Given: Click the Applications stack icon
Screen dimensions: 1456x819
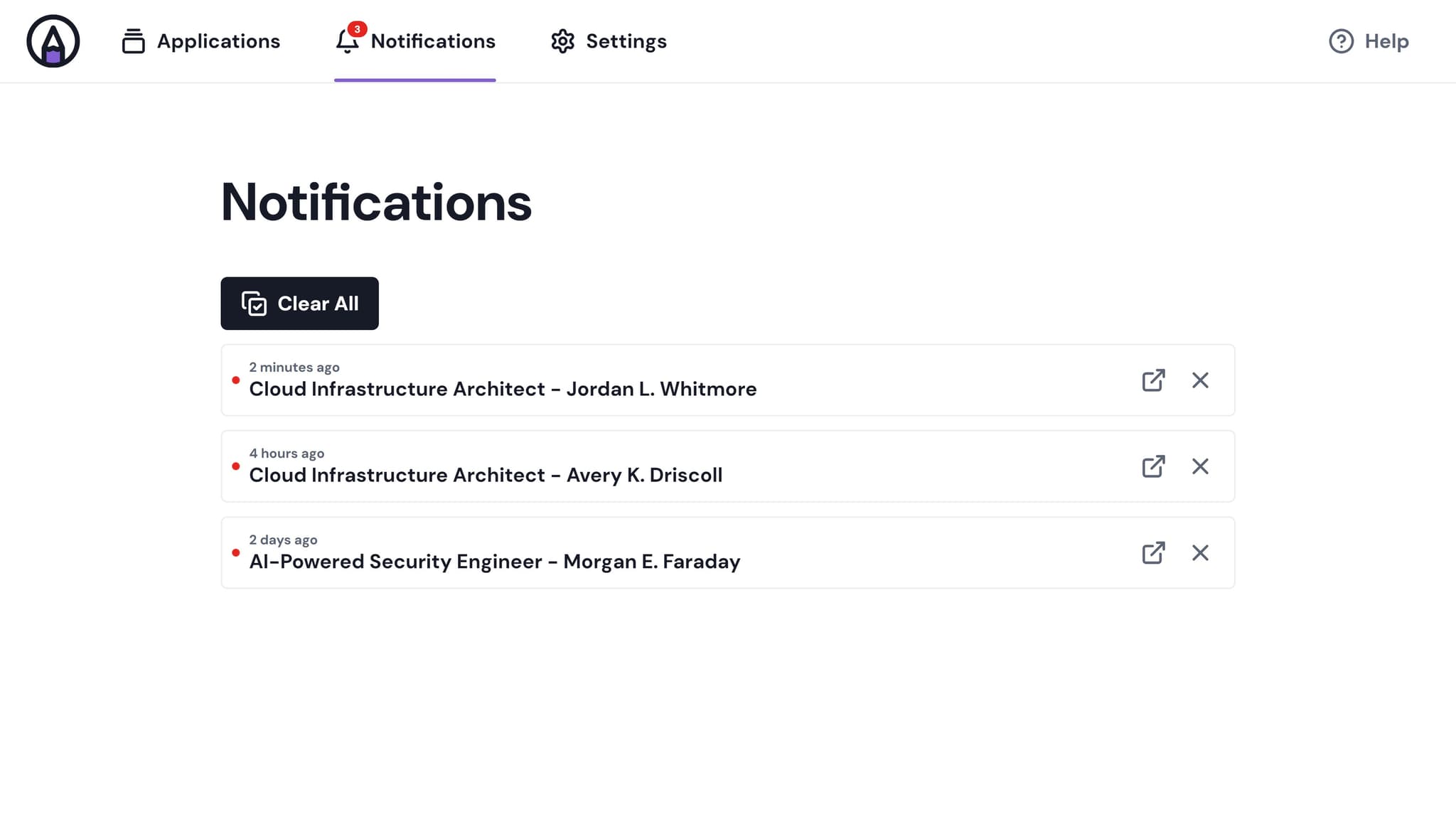Looking at the screenshot, I should point(133,41).
